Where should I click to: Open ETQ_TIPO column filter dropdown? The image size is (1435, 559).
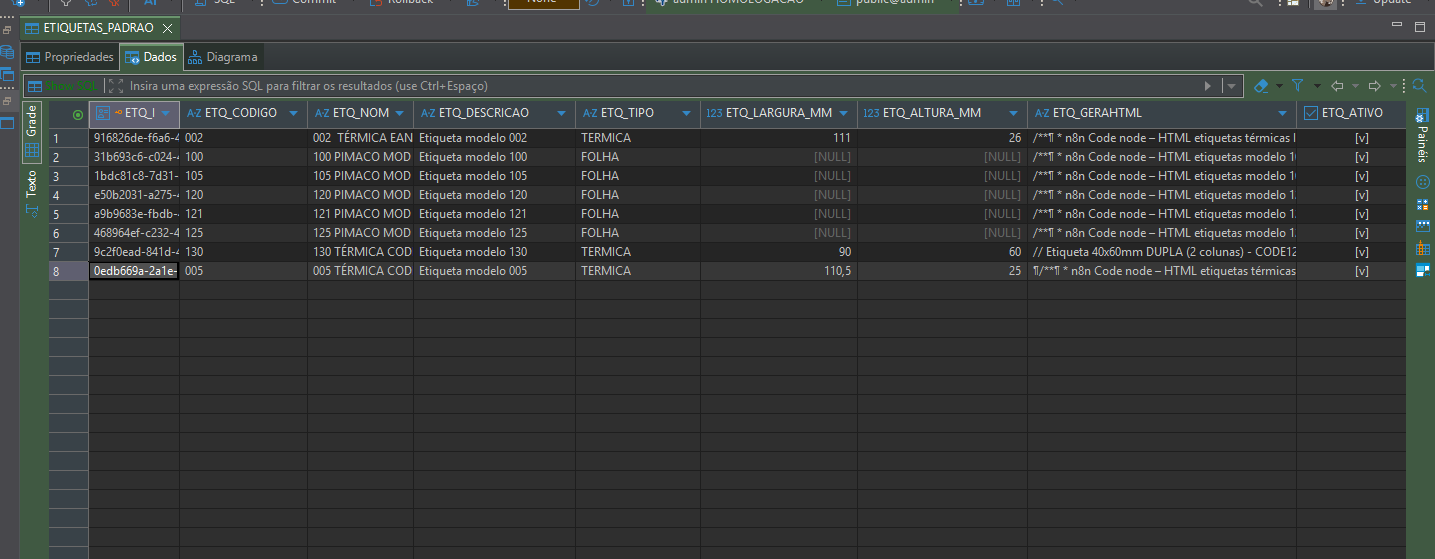pos(686,114)
